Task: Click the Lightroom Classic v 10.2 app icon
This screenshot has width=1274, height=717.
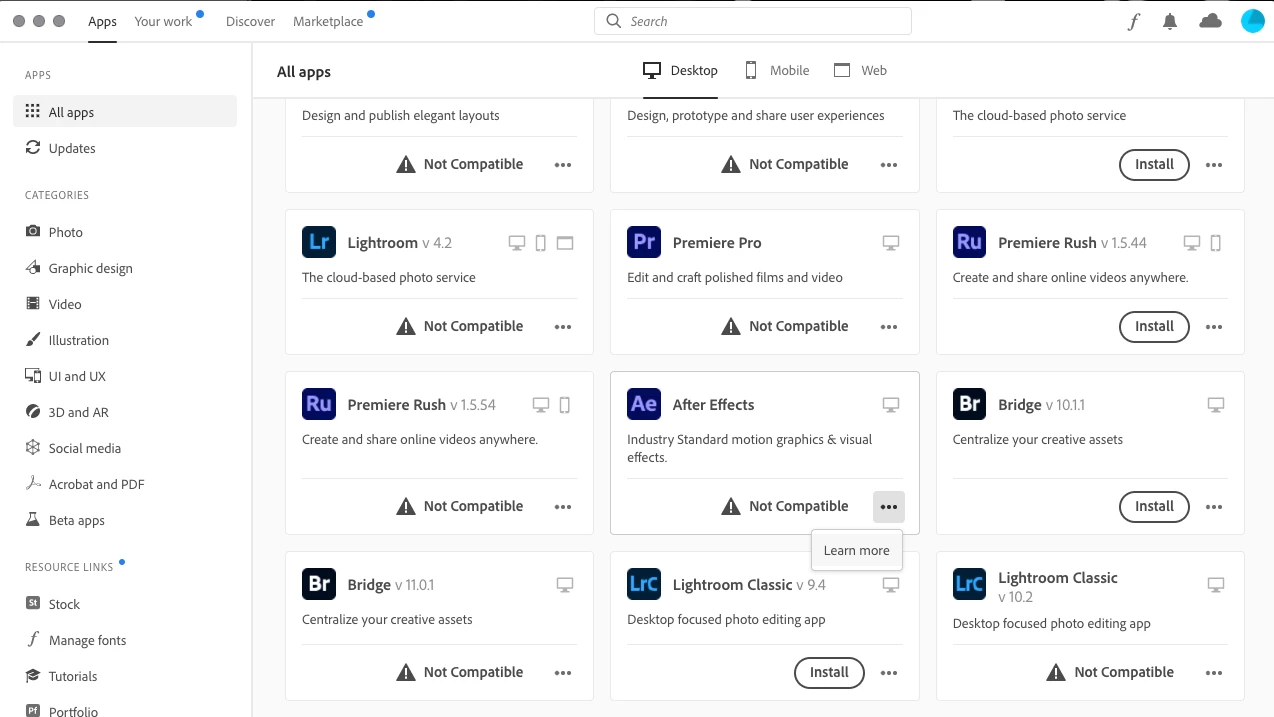Action: click(x=969, y=584)
